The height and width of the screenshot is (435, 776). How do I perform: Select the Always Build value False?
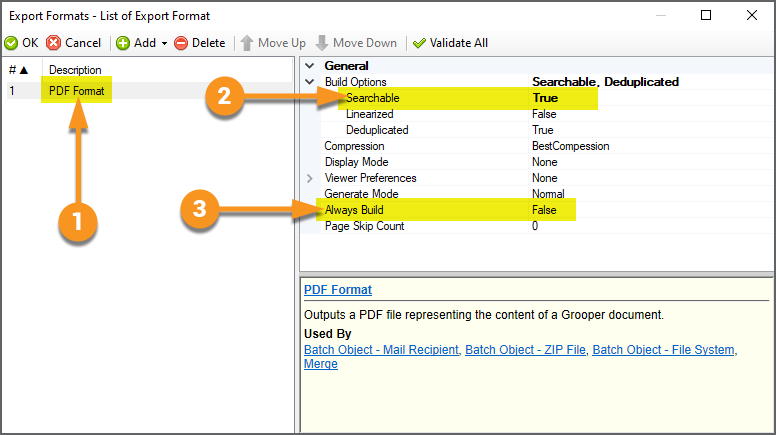point(546,210)
